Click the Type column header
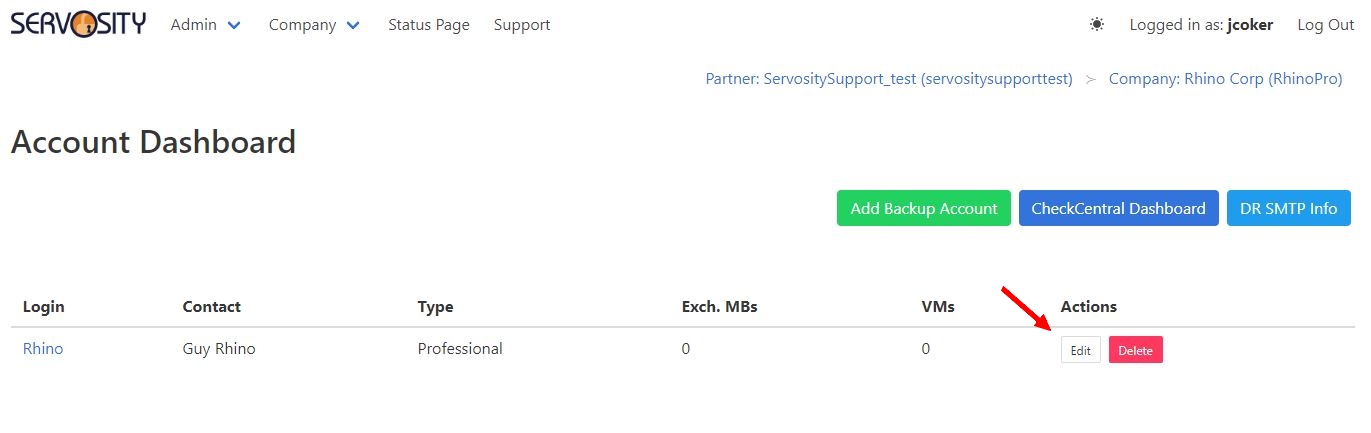This screenshot has width=1371, height=433. [x=435, y=307]
